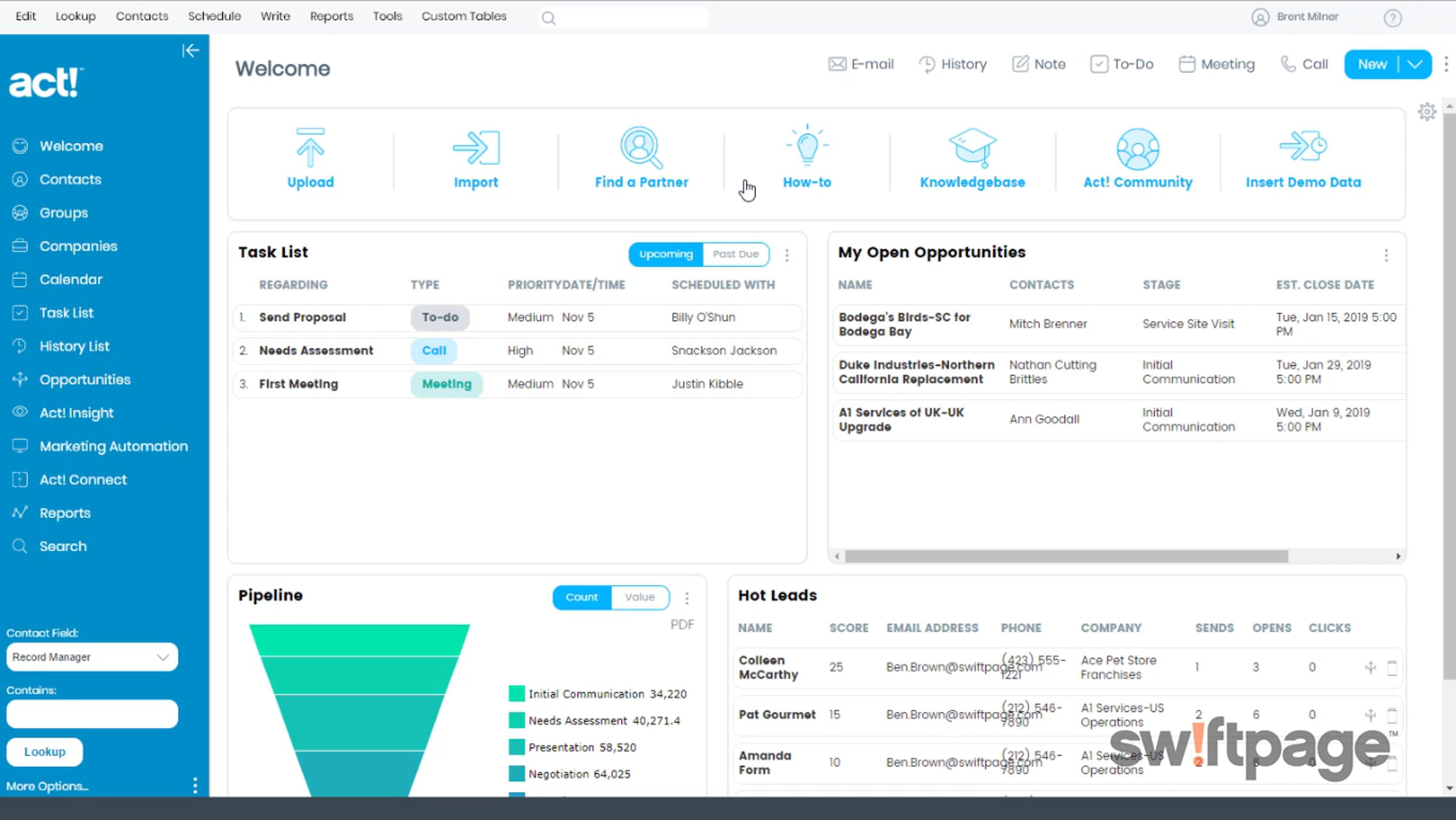Open the Needs Assessment task row

[x=517, y=351]
